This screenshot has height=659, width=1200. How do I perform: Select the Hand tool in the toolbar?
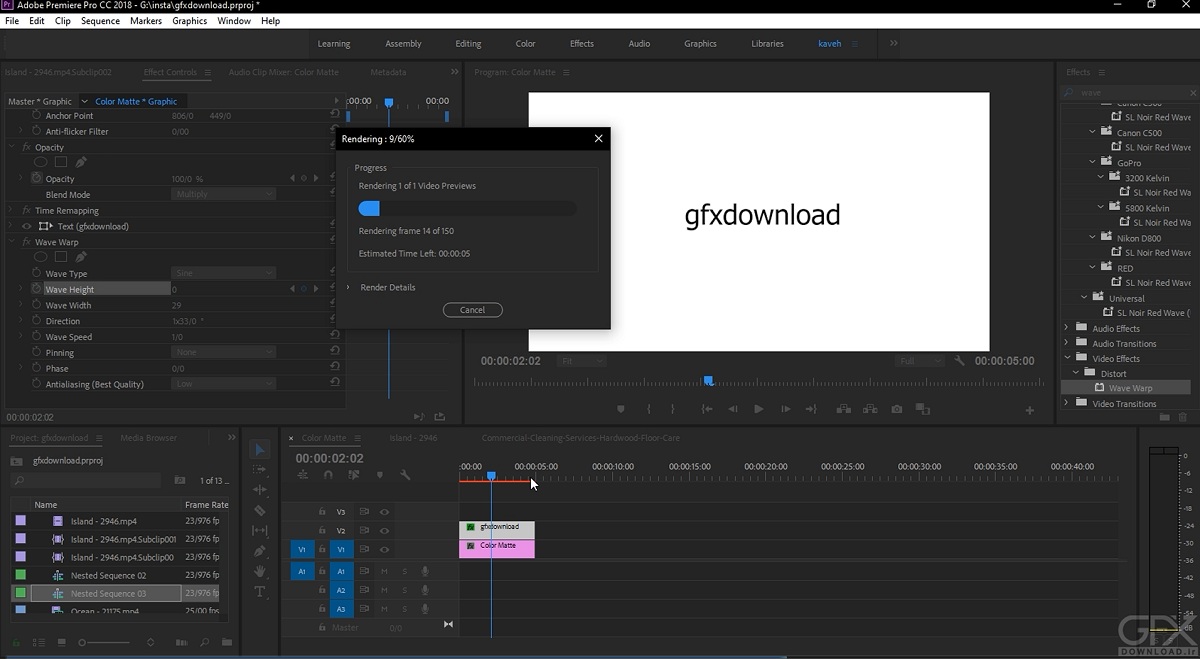point(260,571)
